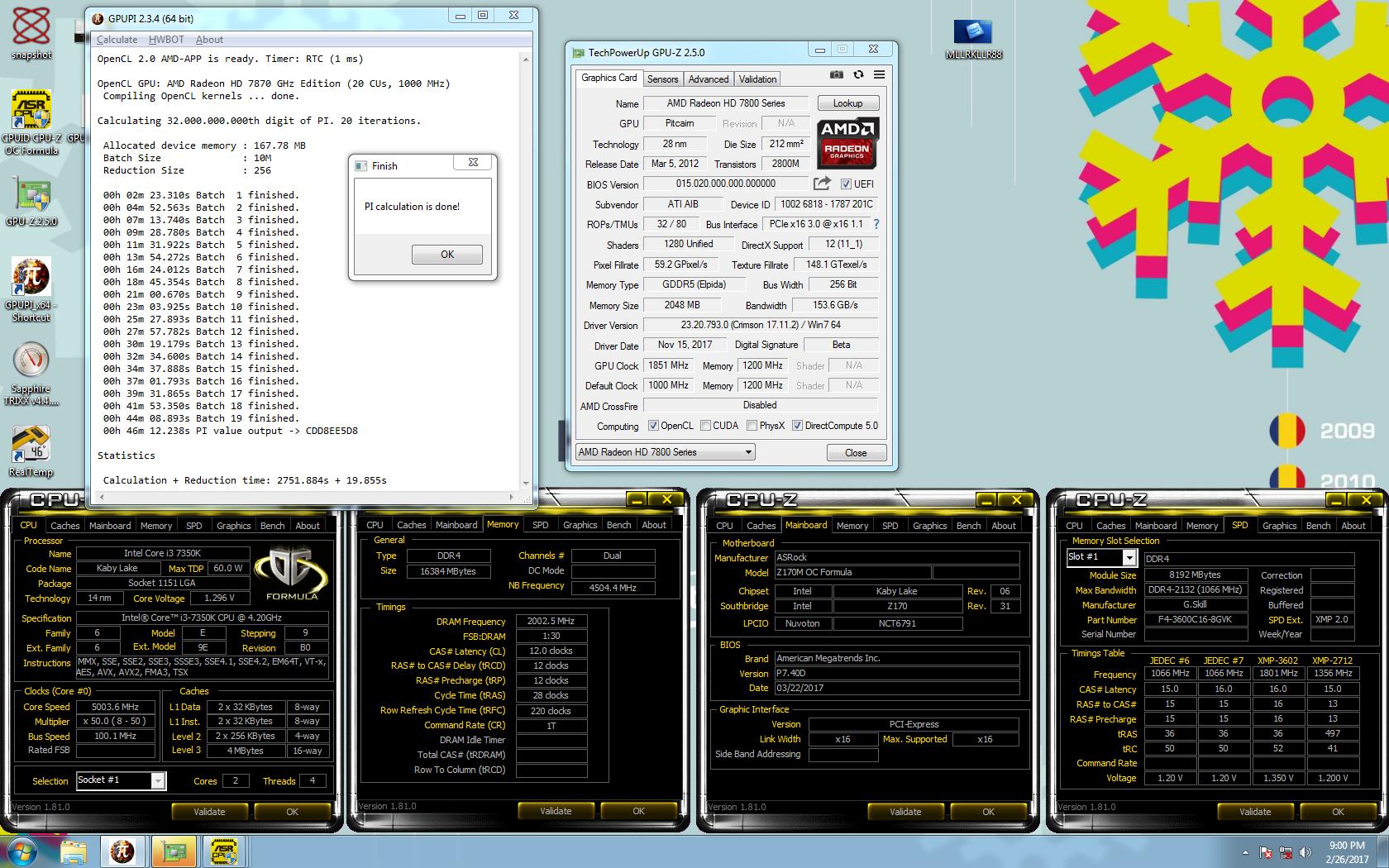Click GPUPI horizontal scrollbar left arrow
The height and width of the screenshot is (868, 1389).
tap(102, 497)
